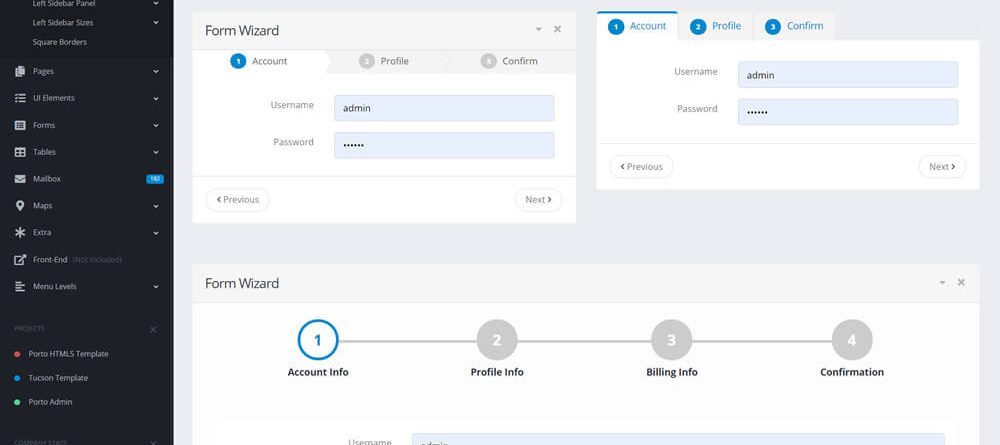Click the Pages icon in the sidebar

point(20,71)
